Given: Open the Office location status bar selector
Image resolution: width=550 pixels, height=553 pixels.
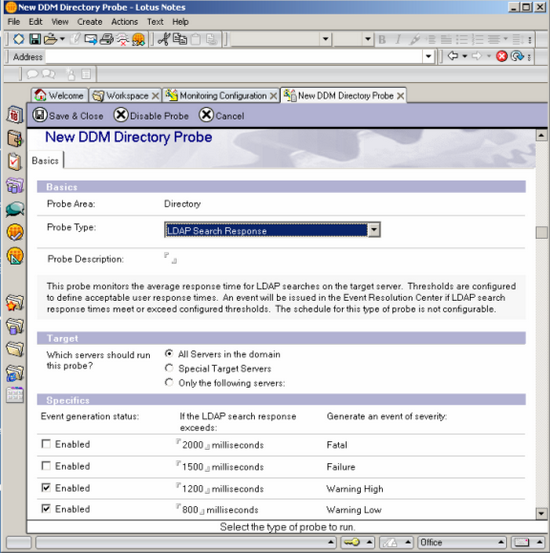Looking at the screenshot, I should [461, 542].
